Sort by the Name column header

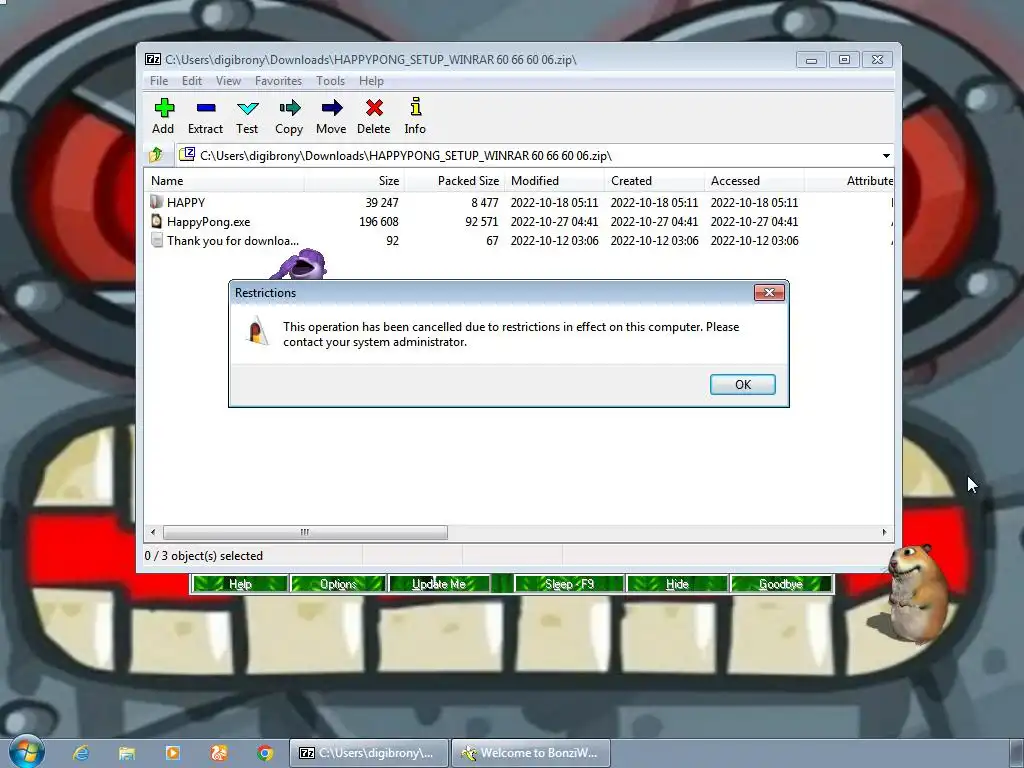coord(224,181)
